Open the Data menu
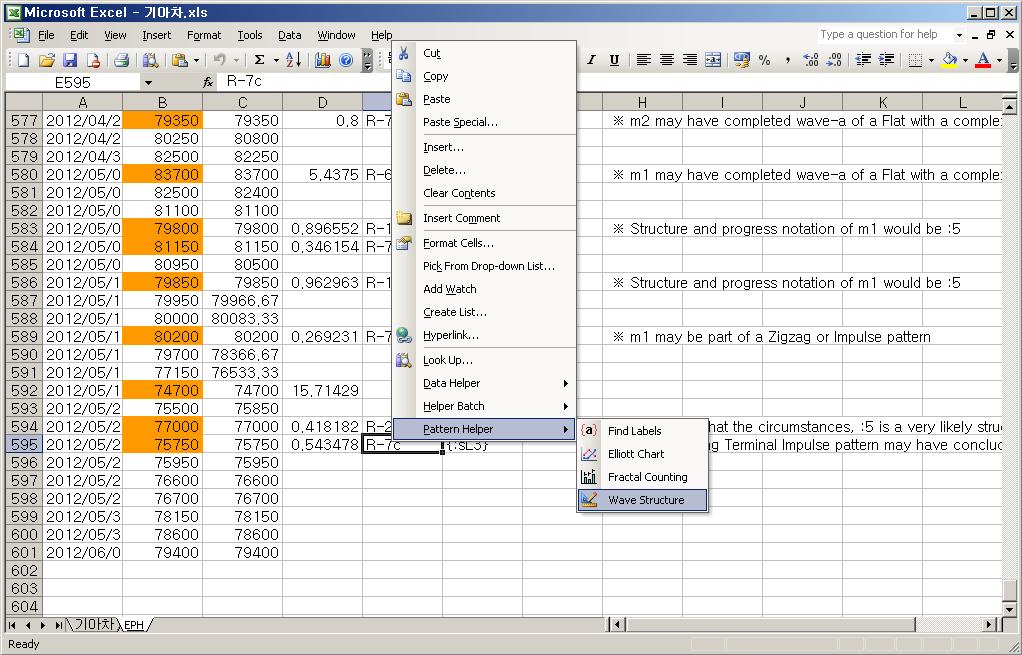This screenshot has height=655, width=1022. (x=289, y=33)
